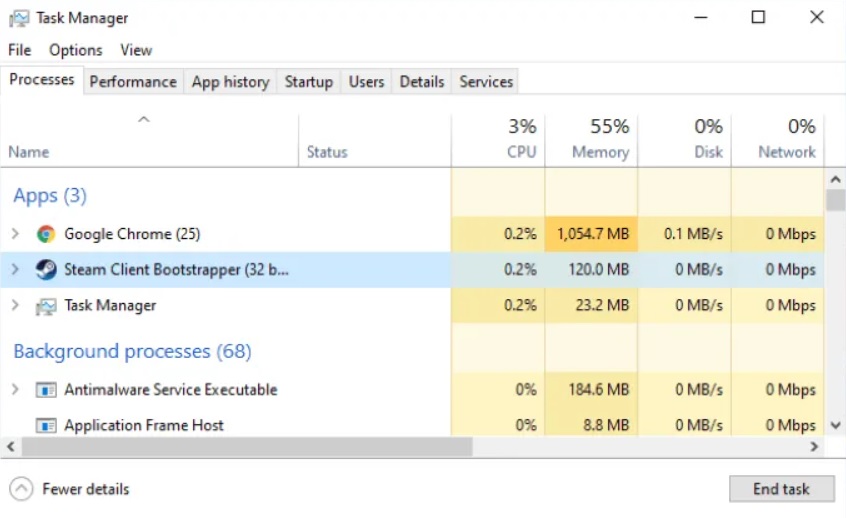Collapse view with Fewer details arrow icon
Screen dimensions: 846x518
point(21,489)
